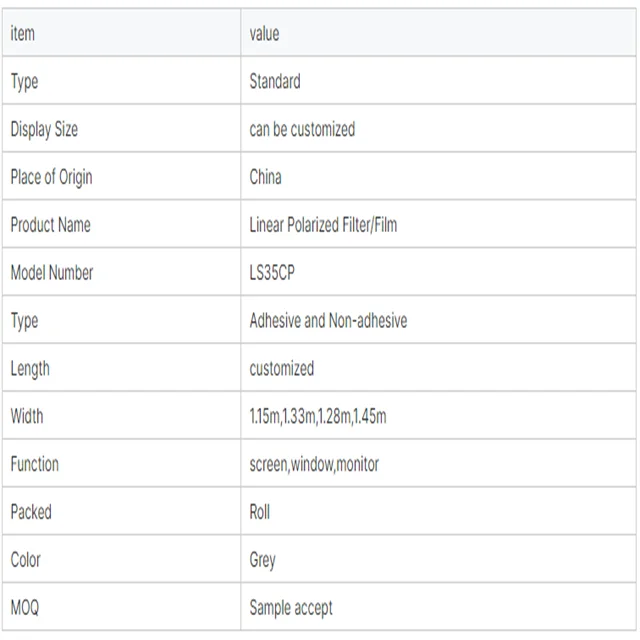Click the "Model Number" label
640x640 pixels.
[52, 272]
